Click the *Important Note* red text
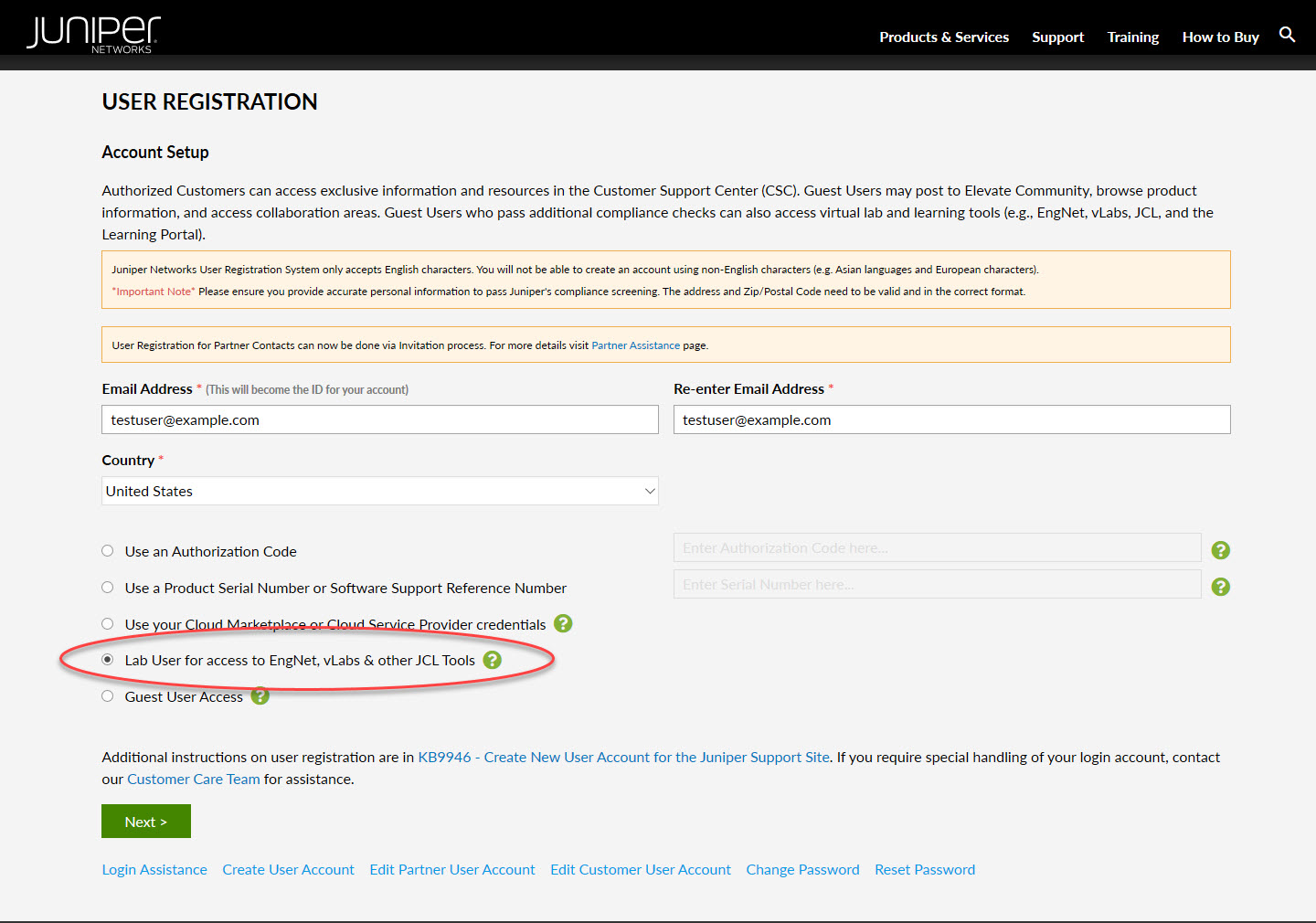This screenshot has width=1316, height=923. point(154,292)
